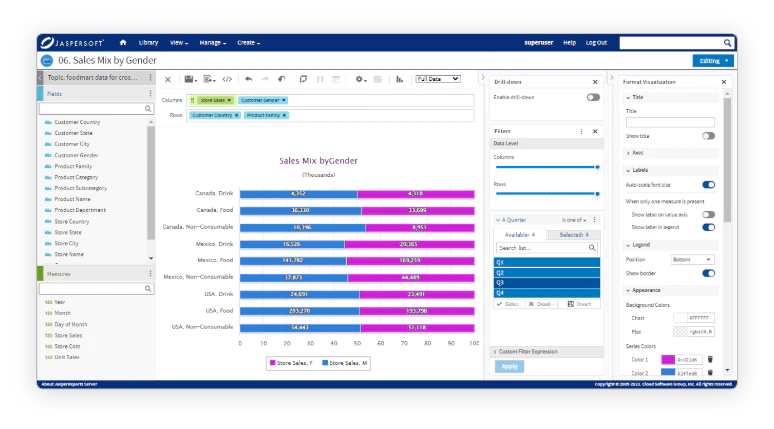Open the Fields section options menu
The height and width of the screenshot is (429, 774).
click(x=150, y=94)
